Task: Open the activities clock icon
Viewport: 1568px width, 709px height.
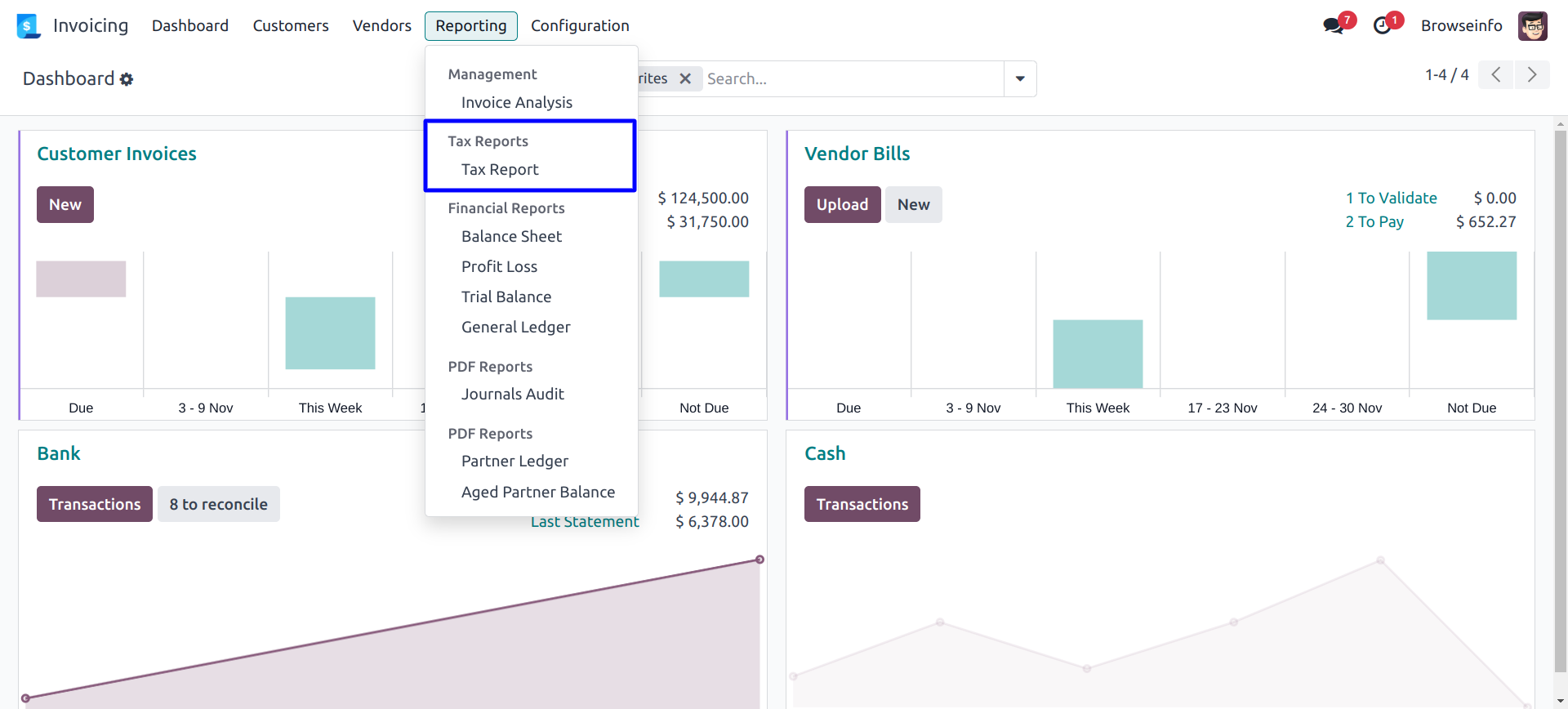Action: pos(1382,25)
